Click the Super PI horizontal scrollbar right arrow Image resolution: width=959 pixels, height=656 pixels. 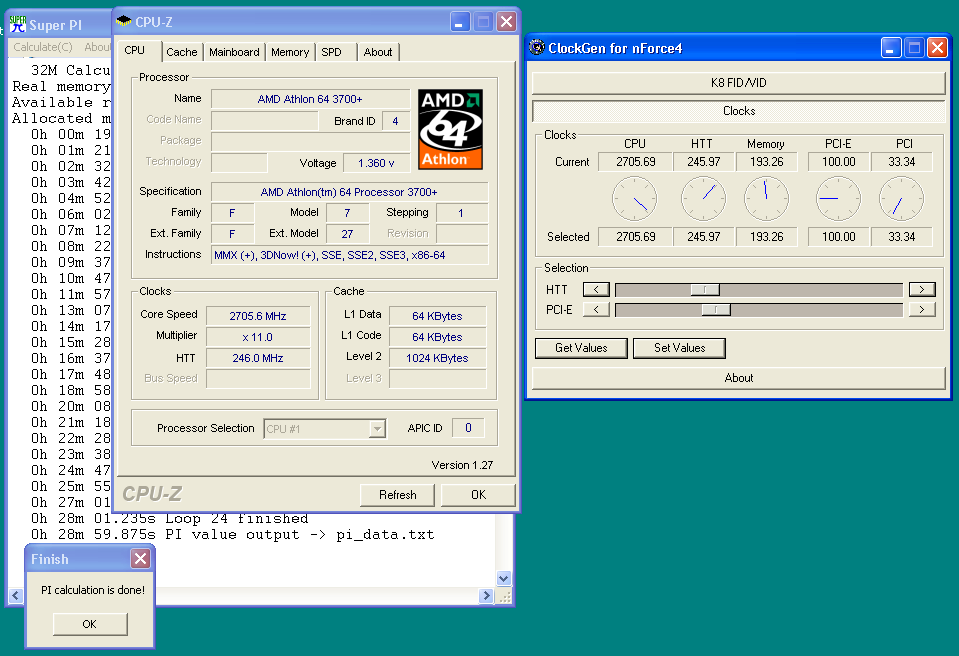(486, 595)
